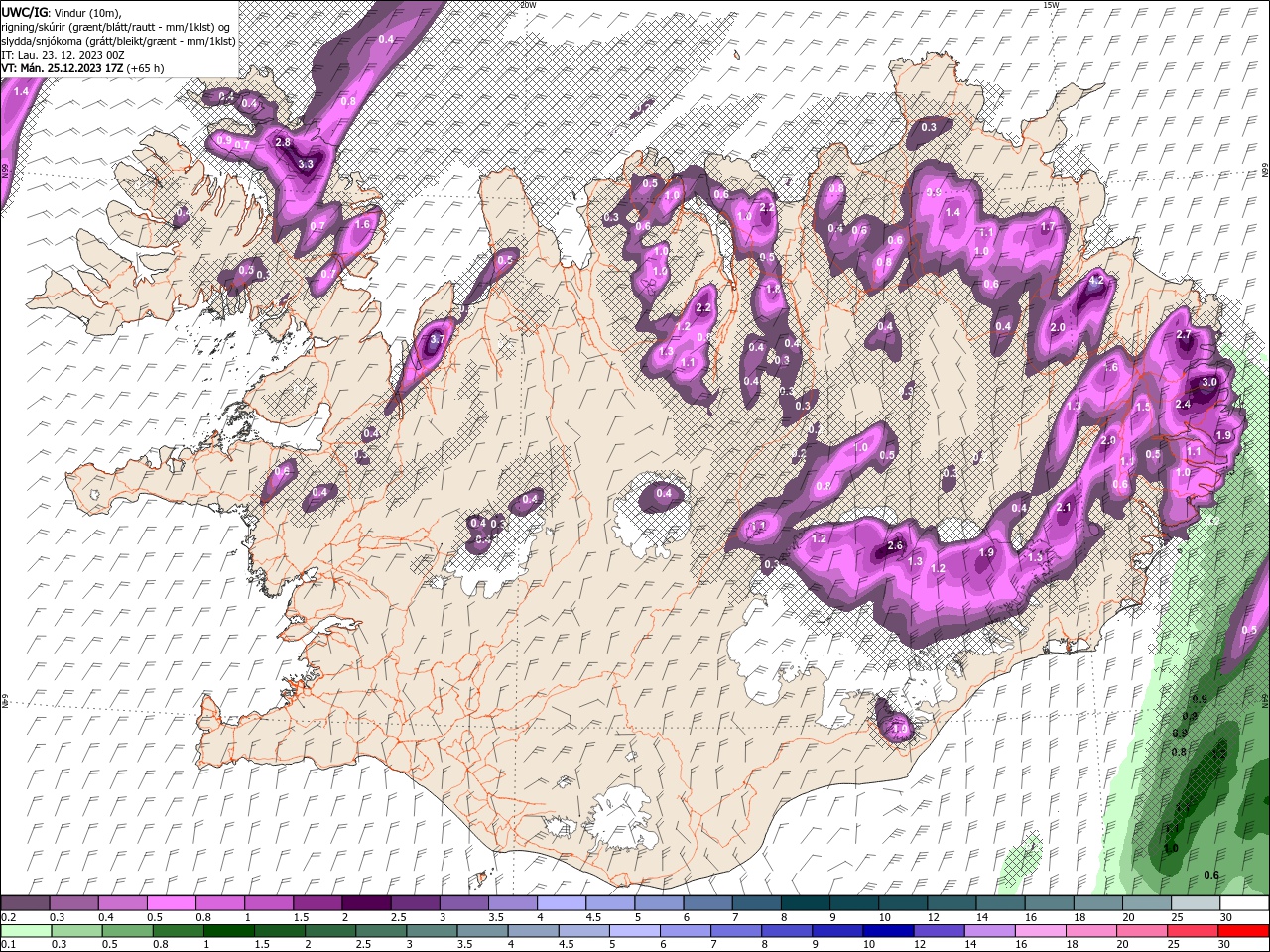
Task: Click the '0.2' legend label
Action: point(9,917)
